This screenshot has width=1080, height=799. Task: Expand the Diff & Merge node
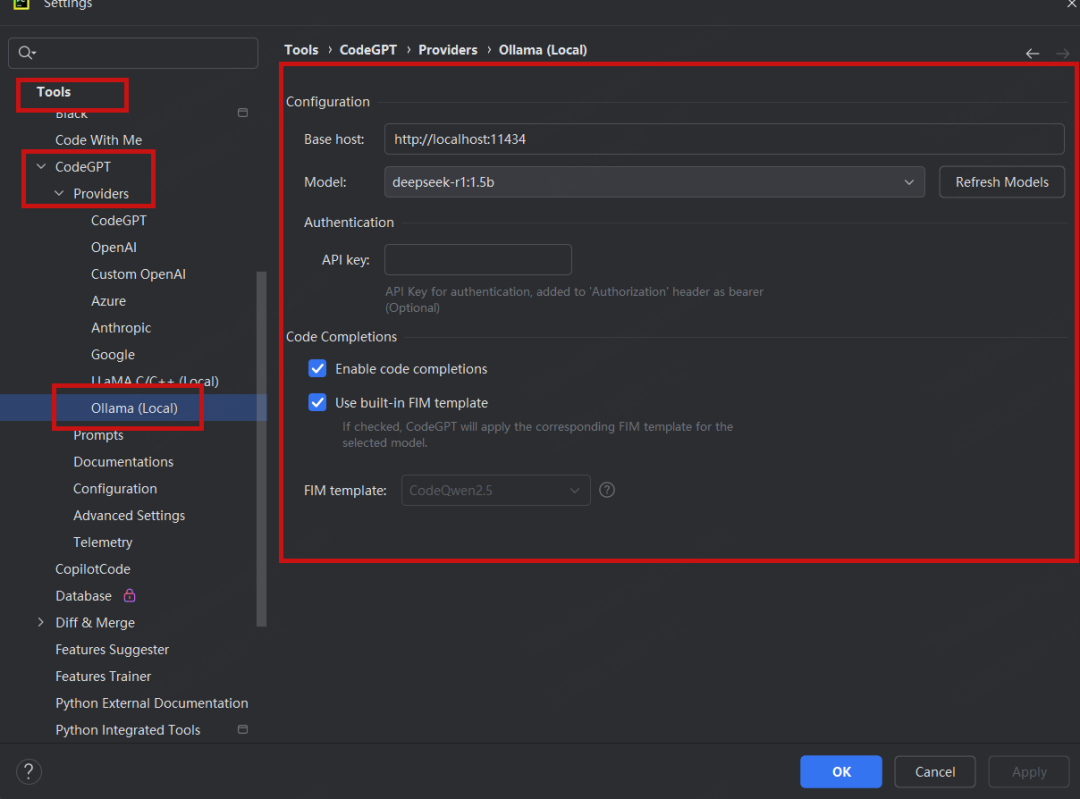point(41,622)
